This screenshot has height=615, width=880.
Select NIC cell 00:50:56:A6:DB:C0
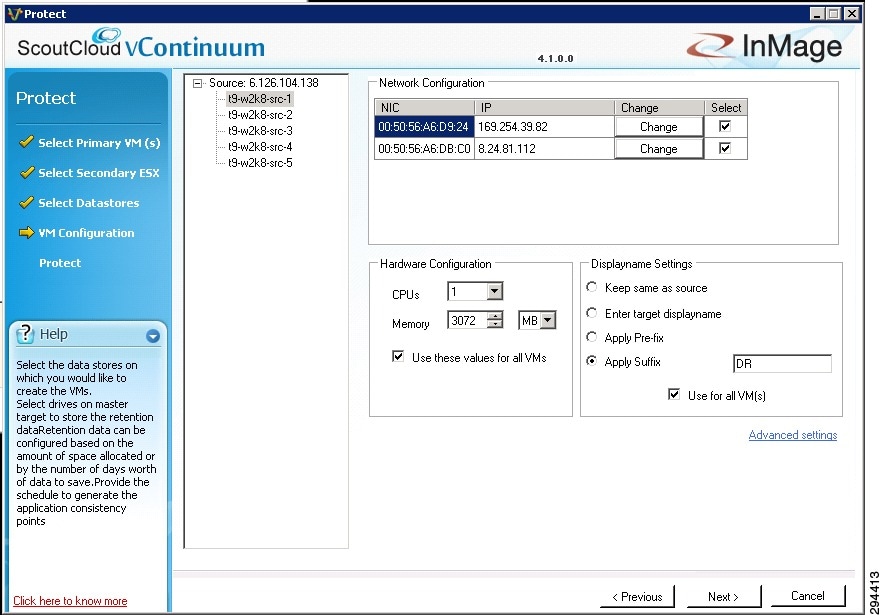[424, 149]
